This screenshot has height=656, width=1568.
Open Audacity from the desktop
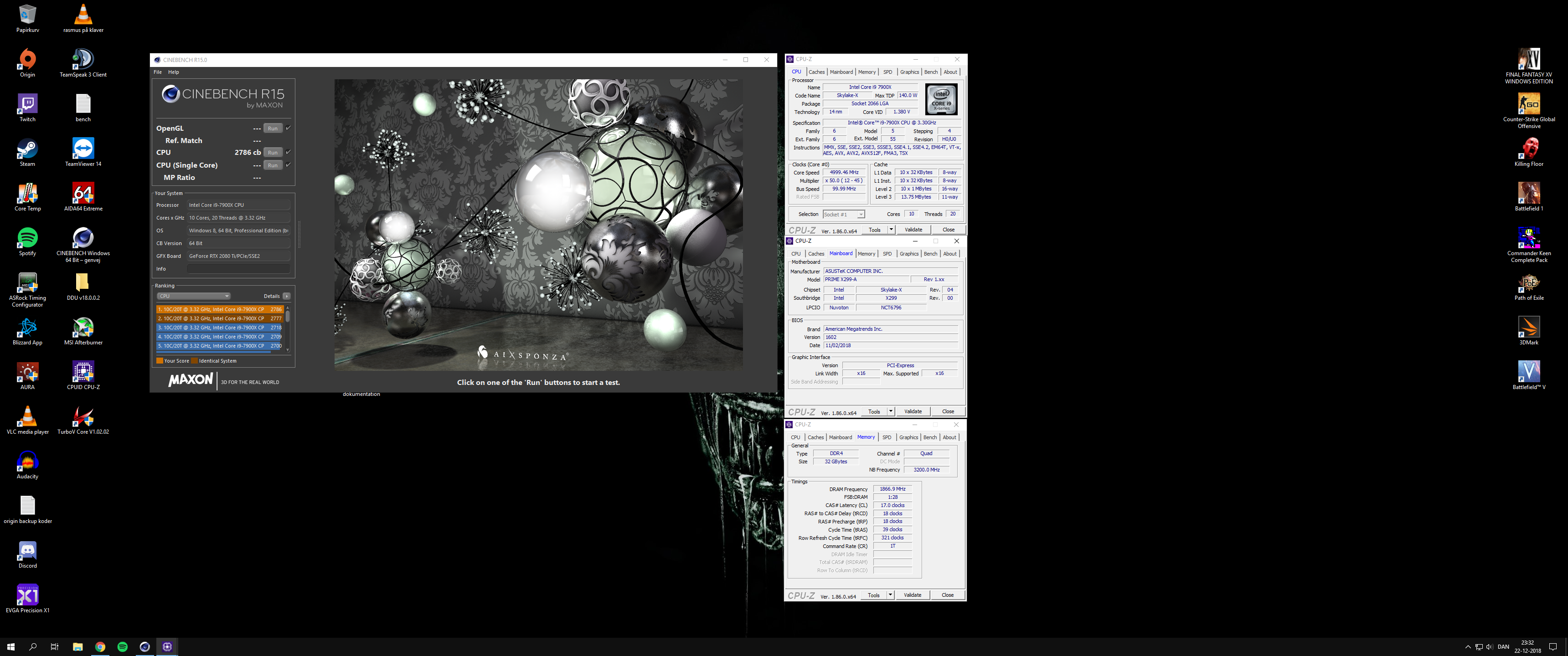point(27,465)
